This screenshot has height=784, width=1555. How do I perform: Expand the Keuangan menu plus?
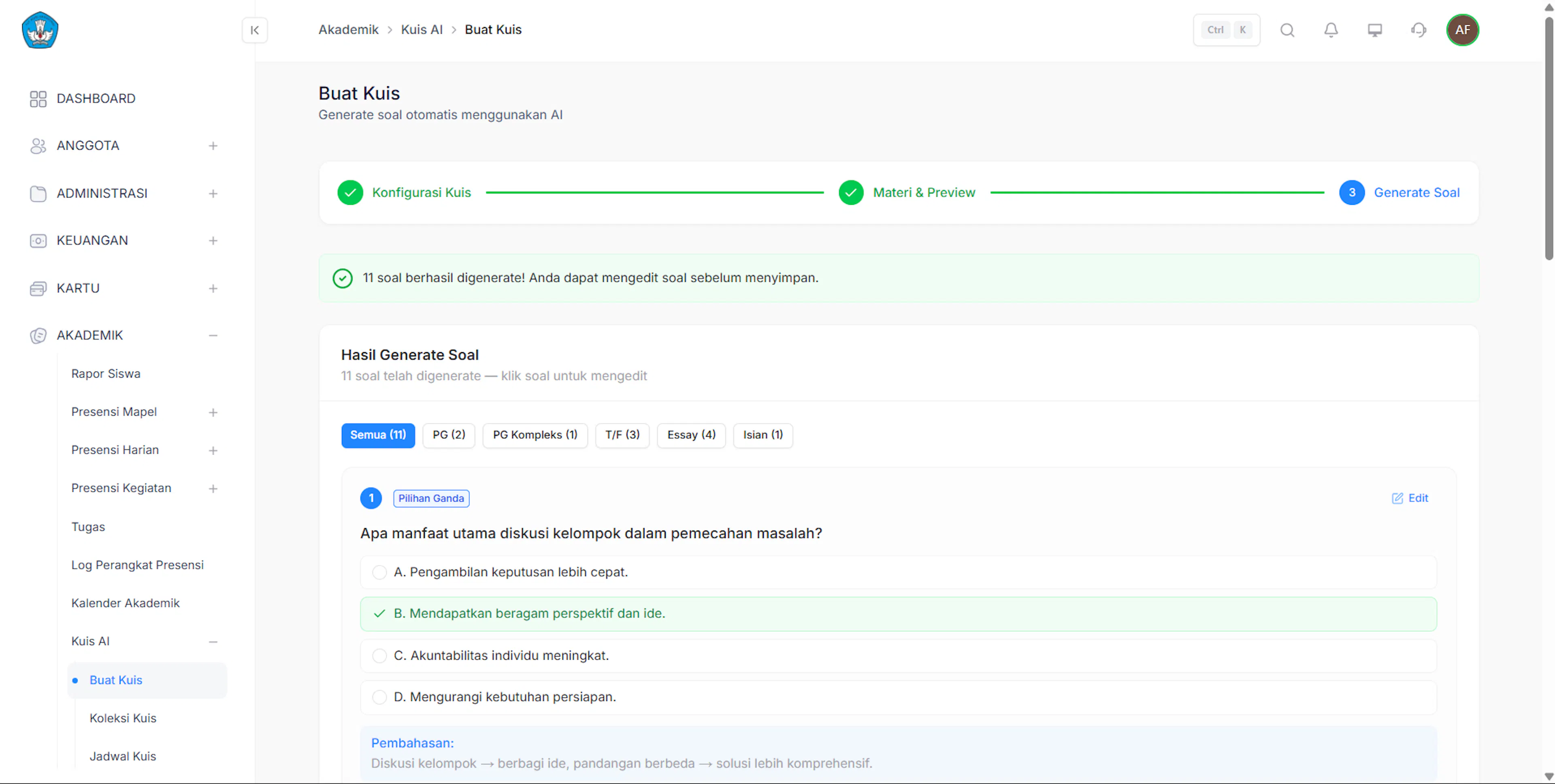[x=213, y=241]
